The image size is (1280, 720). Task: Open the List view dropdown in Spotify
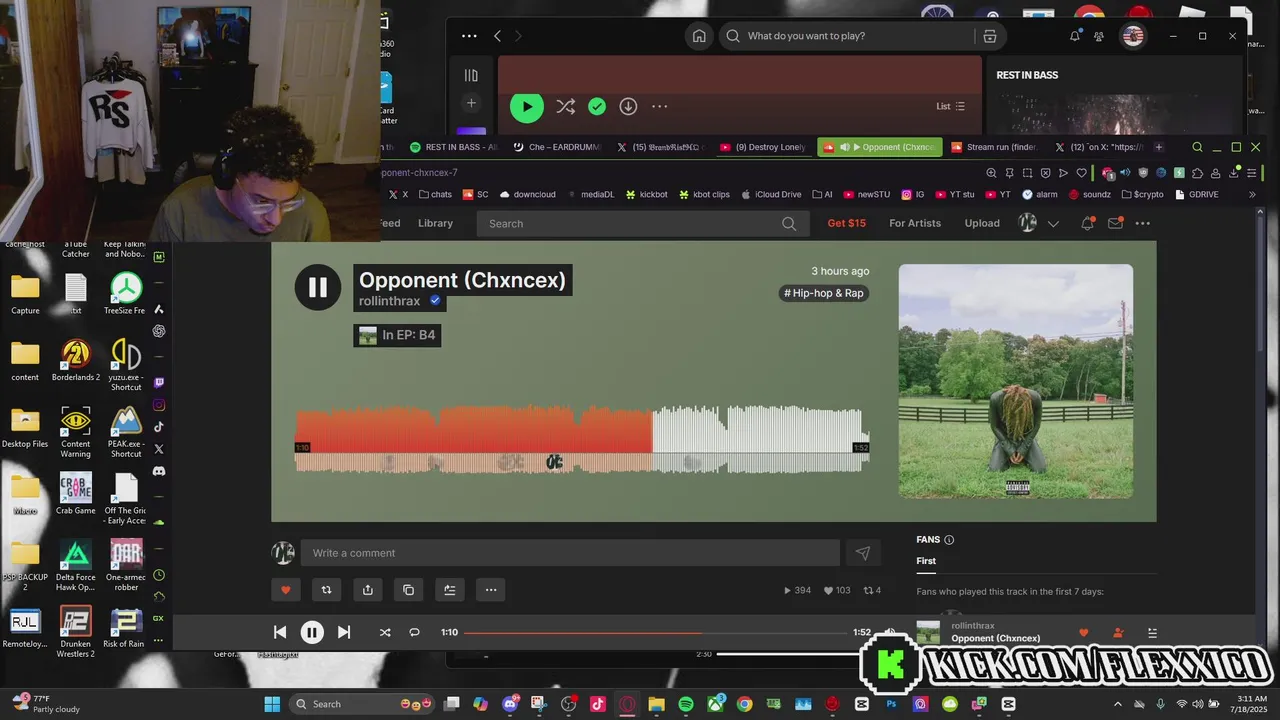tap(950, 106)
